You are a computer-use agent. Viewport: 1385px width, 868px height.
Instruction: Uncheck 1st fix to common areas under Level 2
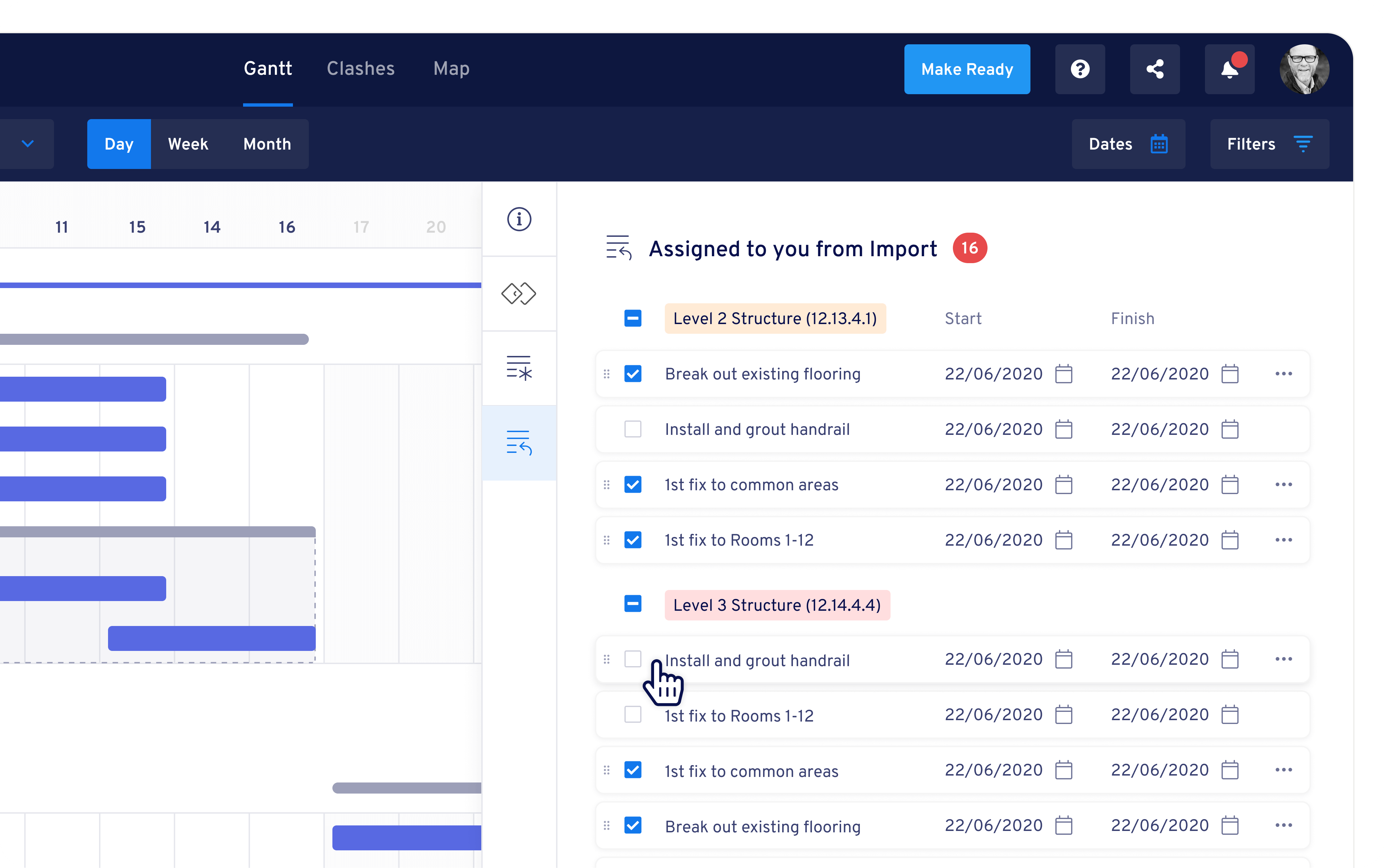tap(633, 484)
